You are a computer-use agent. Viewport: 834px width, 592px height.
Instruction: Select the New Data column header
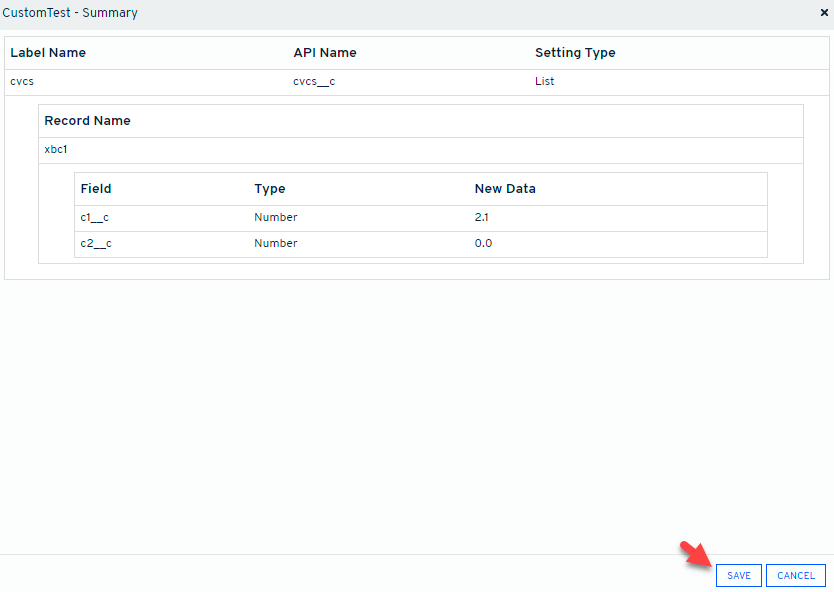tap(505, 189)
